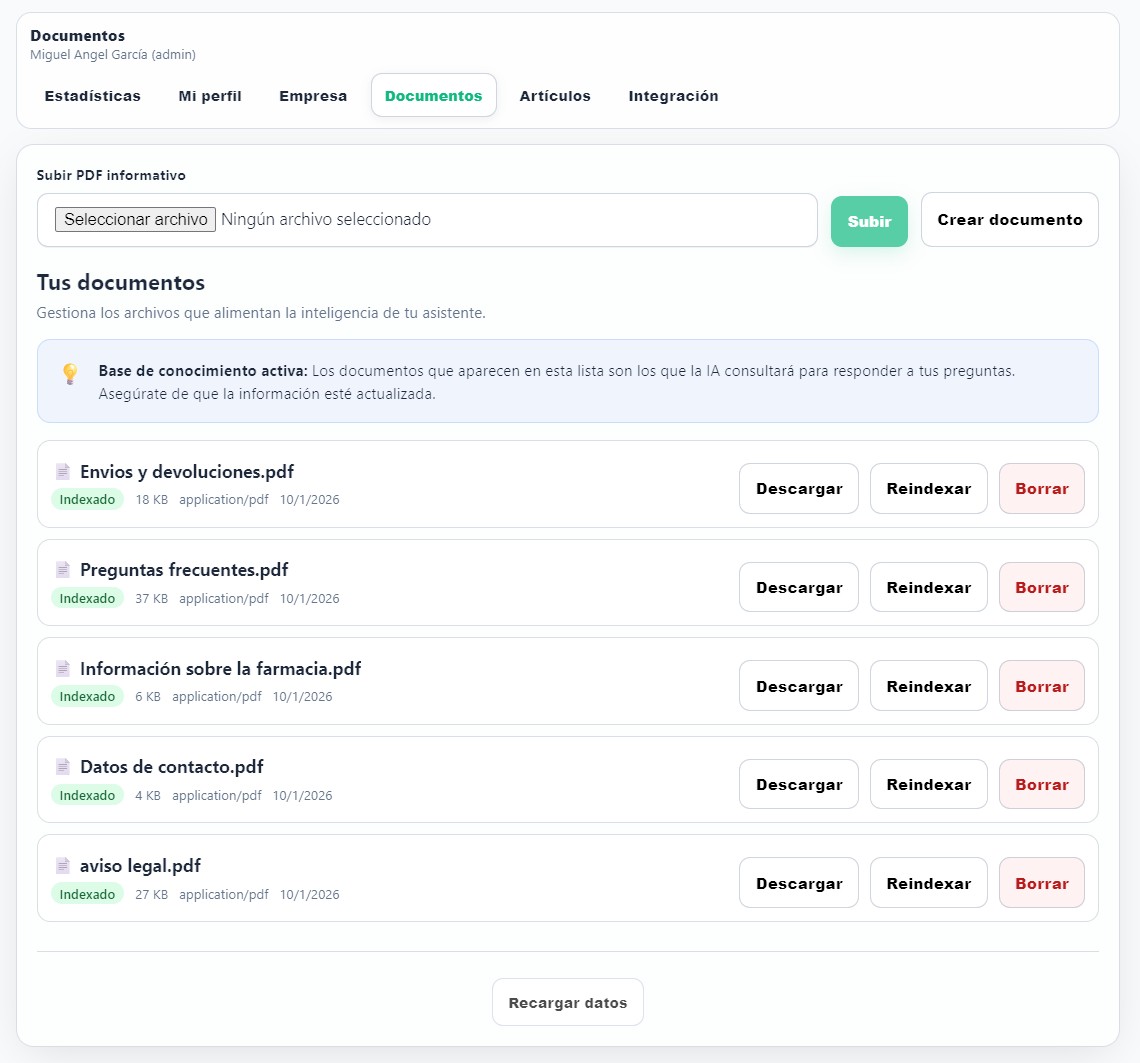Image resolution: width=1140 pixels, height=1063 pixels.
Task: Reindex the Datos de contacto.pdf file
Action: [x=928, y=785]
